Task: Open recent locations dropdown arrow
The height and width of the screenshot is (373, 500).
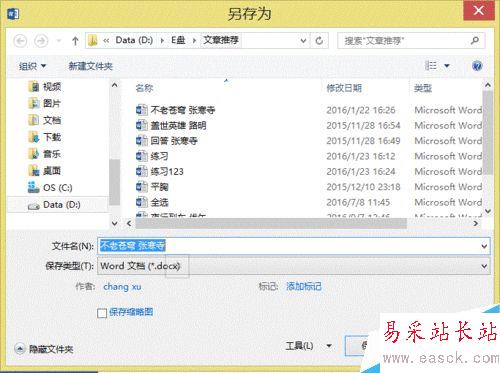Action: click(x=59, y=41)
